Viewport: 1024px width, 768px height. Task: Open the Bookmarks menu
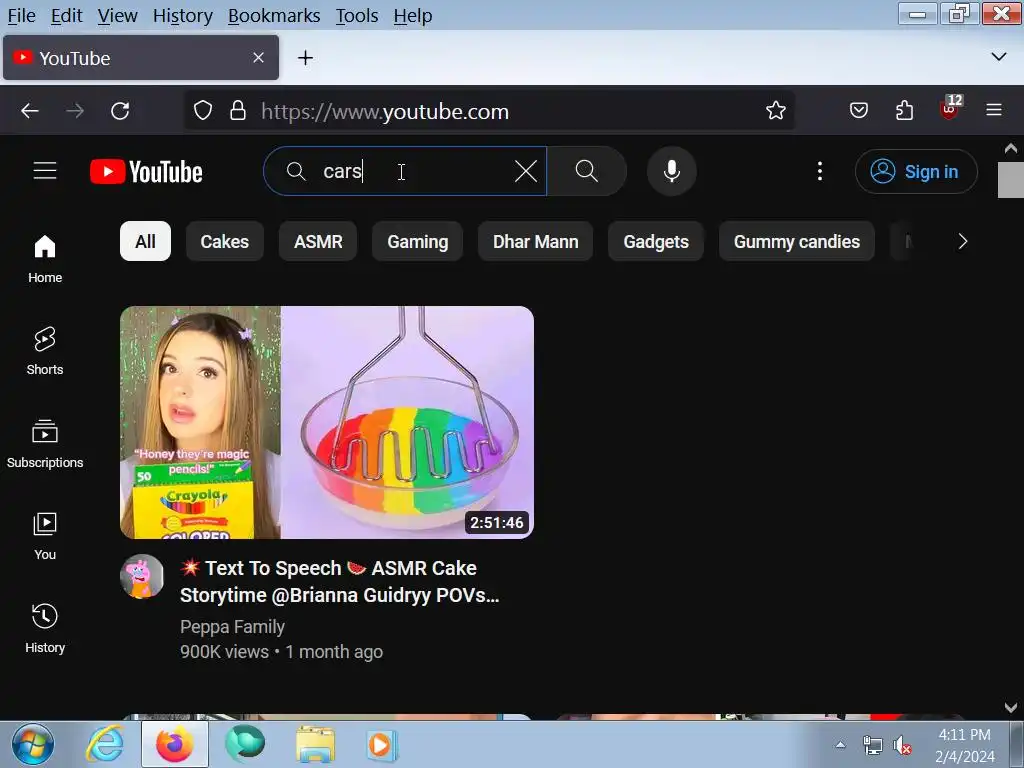pos(274,16)
